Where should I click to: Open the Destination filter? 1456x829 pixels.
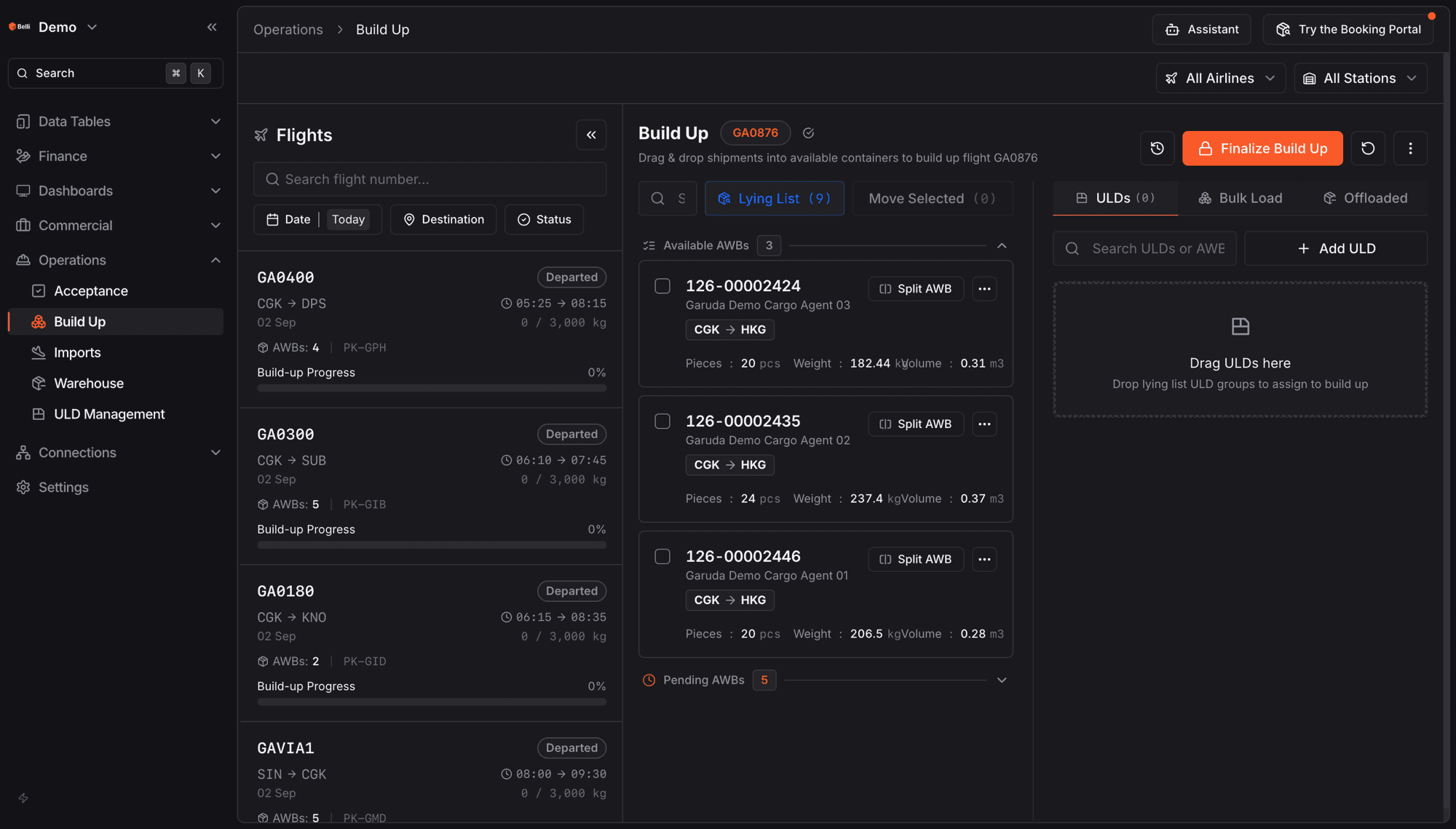[443, 220]
